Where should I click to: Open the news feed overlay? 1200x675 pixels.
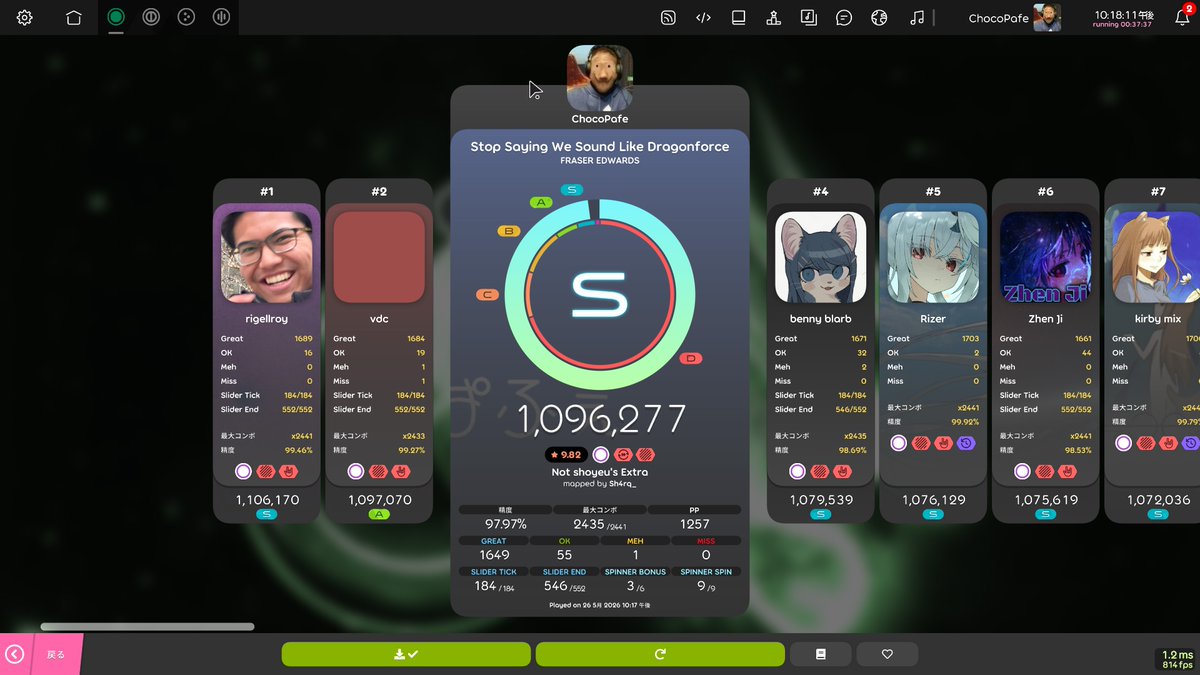coord(669,17)
